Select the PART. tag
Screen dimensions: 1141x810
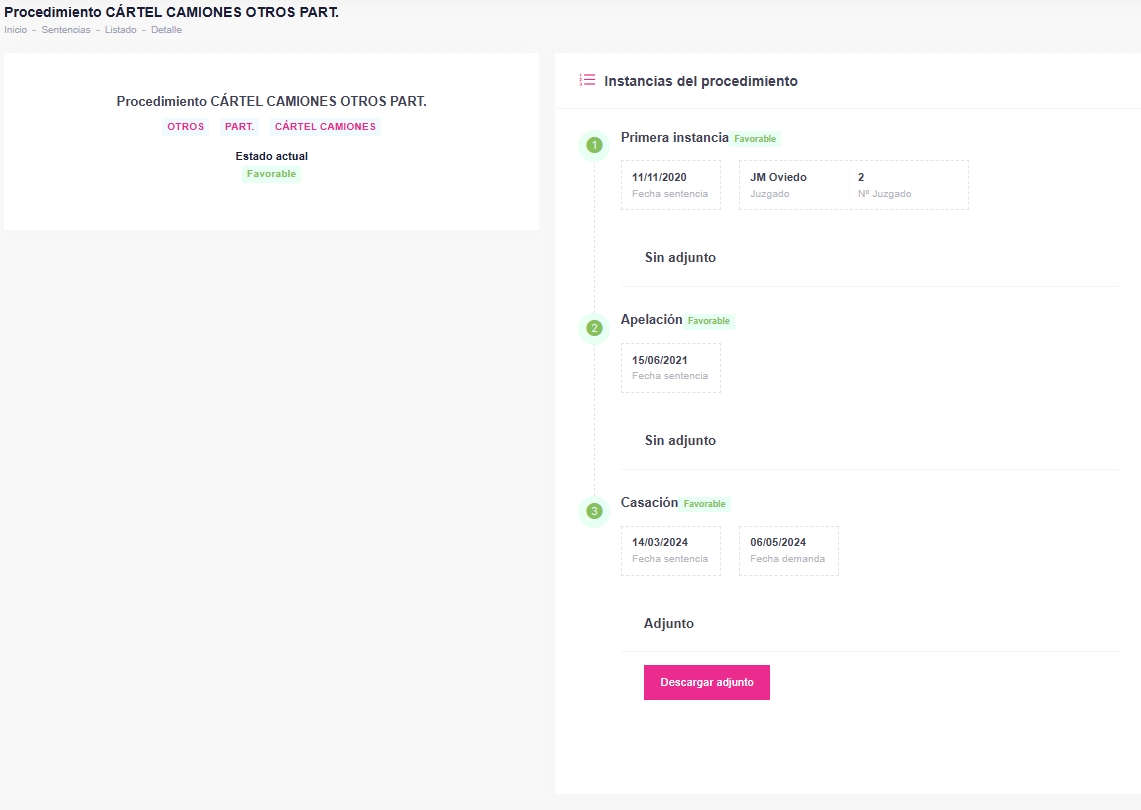tap(239, 127)
